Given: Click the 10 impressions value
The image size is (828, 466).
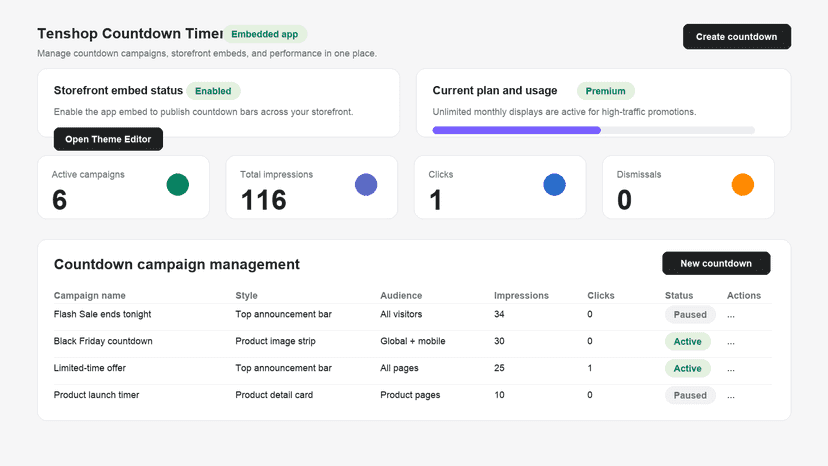Looking at the screenshot, I should 499,395.
